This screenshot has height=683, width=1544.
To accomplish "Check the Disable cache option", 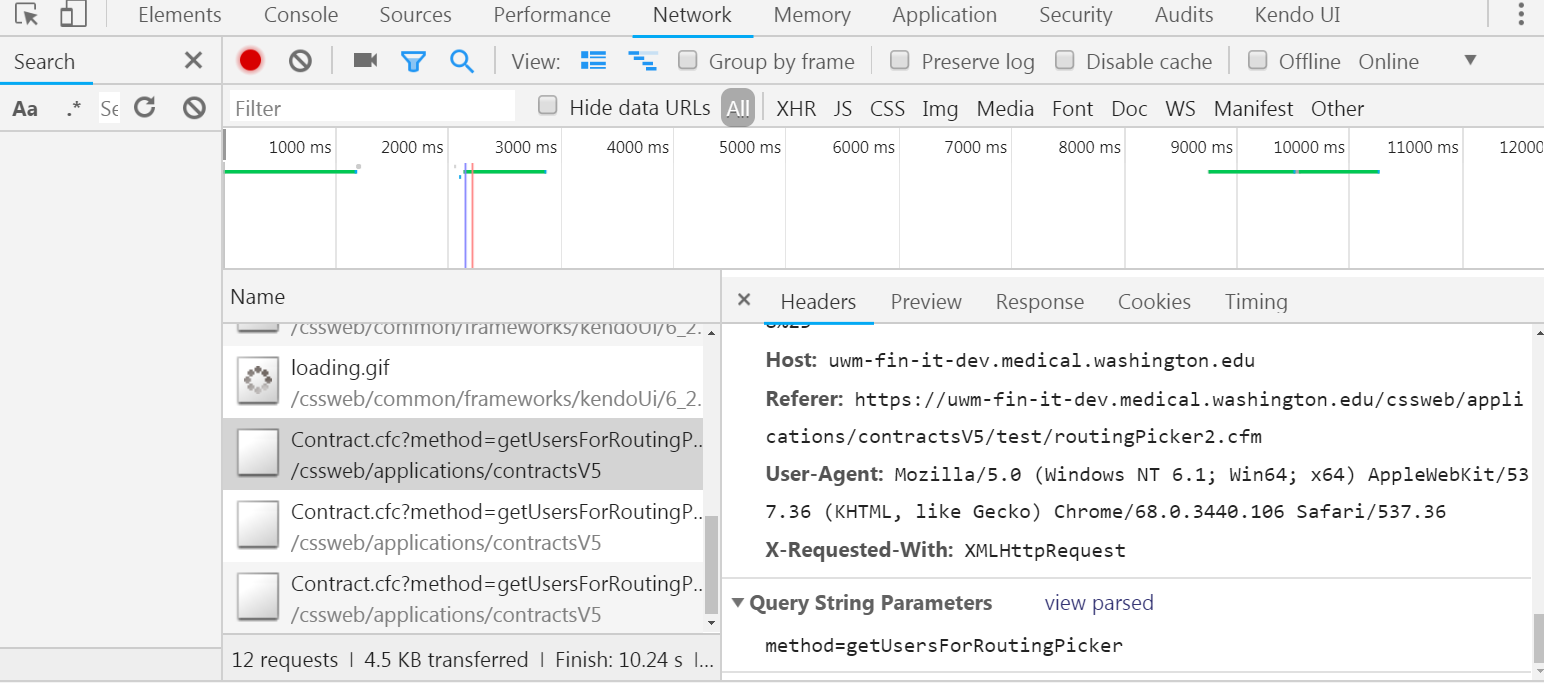I will pos(1065,61).
